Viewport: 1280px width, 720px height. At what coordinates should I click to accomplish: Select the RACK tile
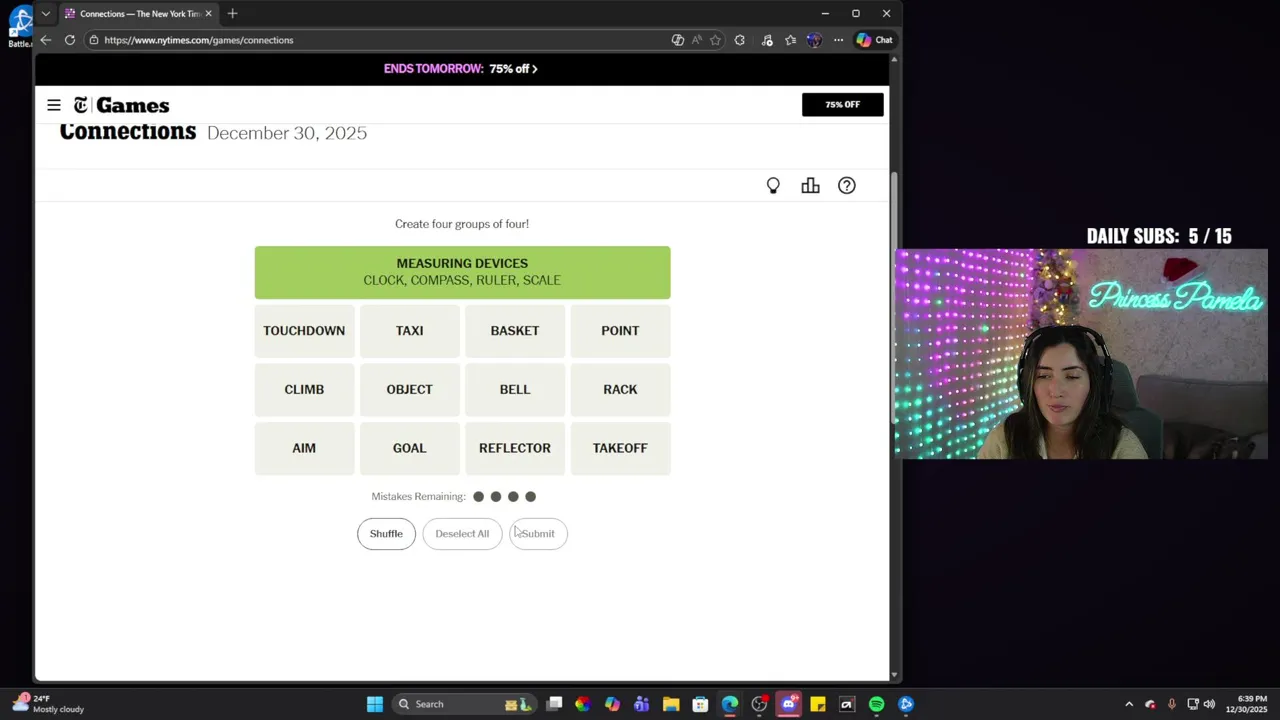[x=620, y=389]
